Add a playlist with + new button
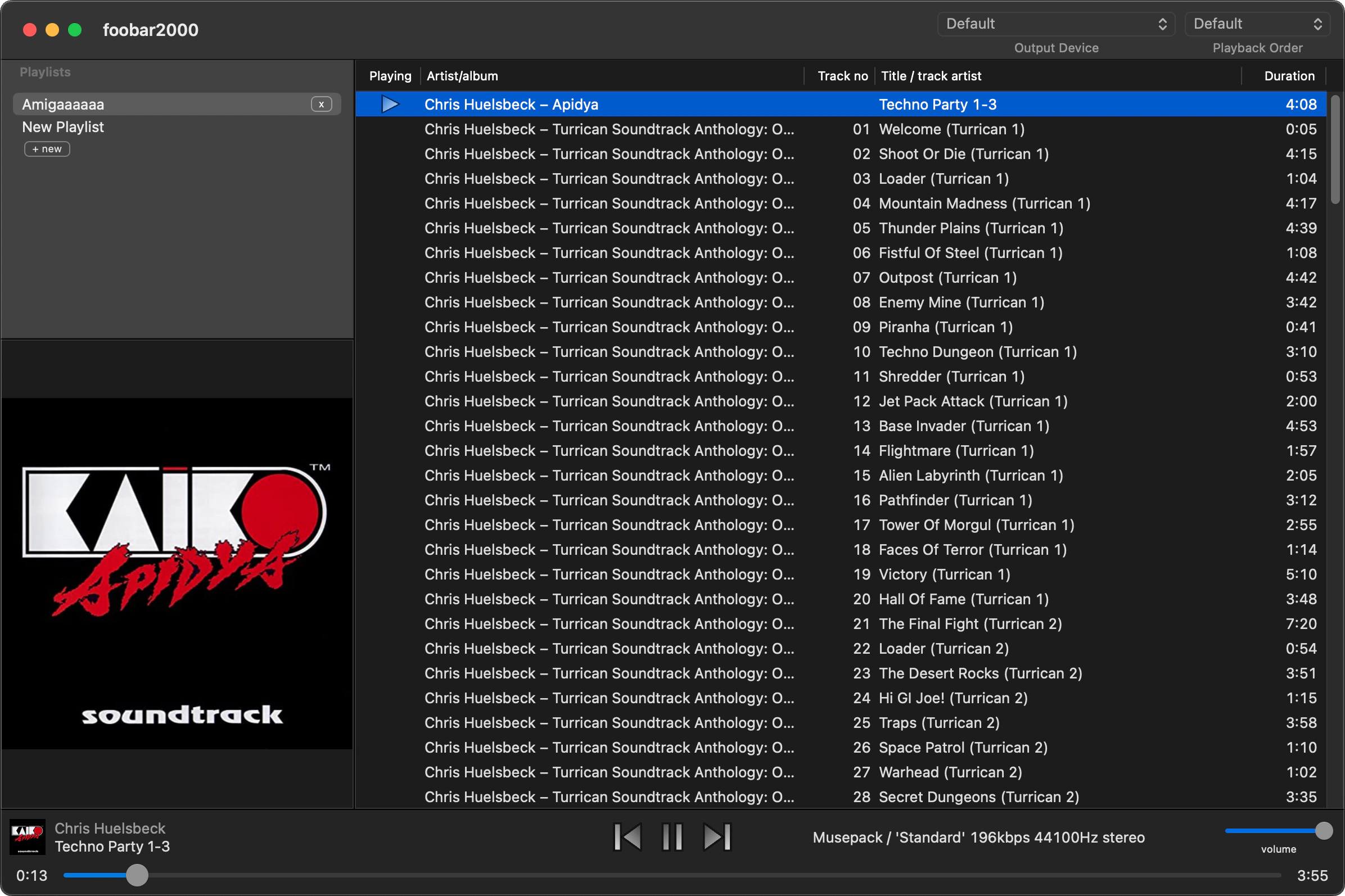Image resolution: width=1345 pixels, height=896 pixels. click(47, 149)
